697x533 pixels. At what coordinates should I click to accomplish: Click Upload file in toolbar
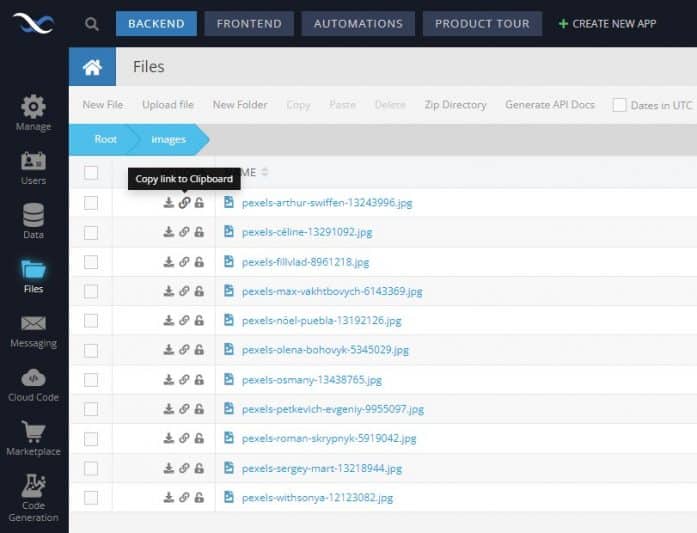[167, 105]
